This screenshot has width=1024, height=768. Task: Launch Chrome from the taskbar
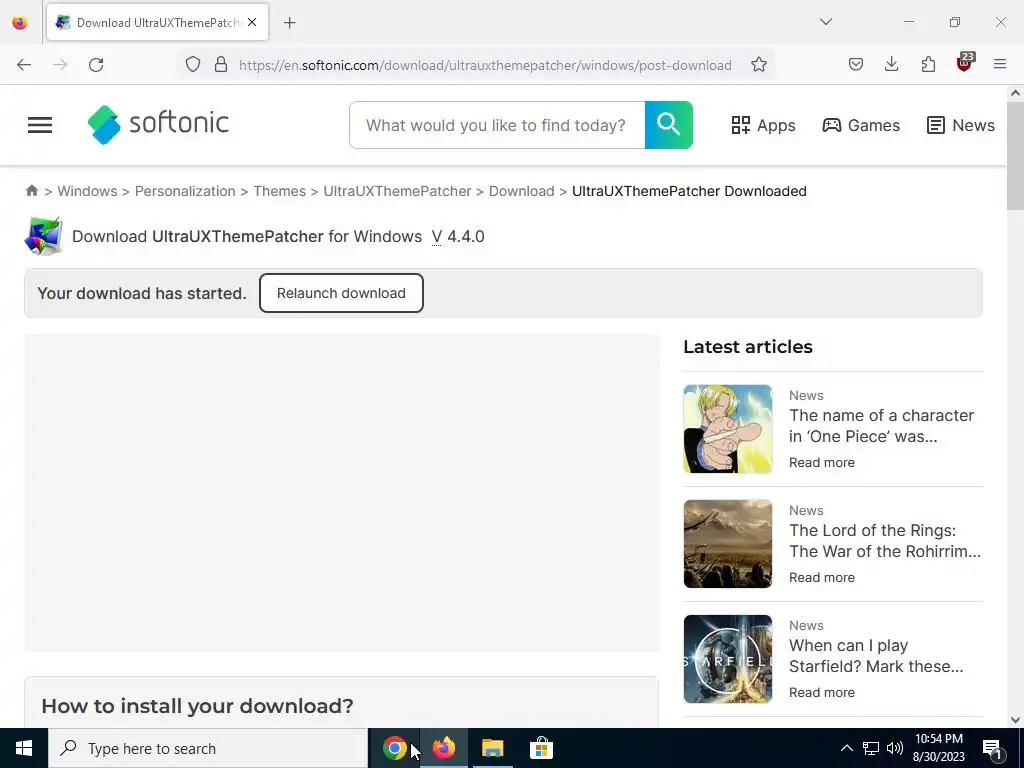[394, 748]
